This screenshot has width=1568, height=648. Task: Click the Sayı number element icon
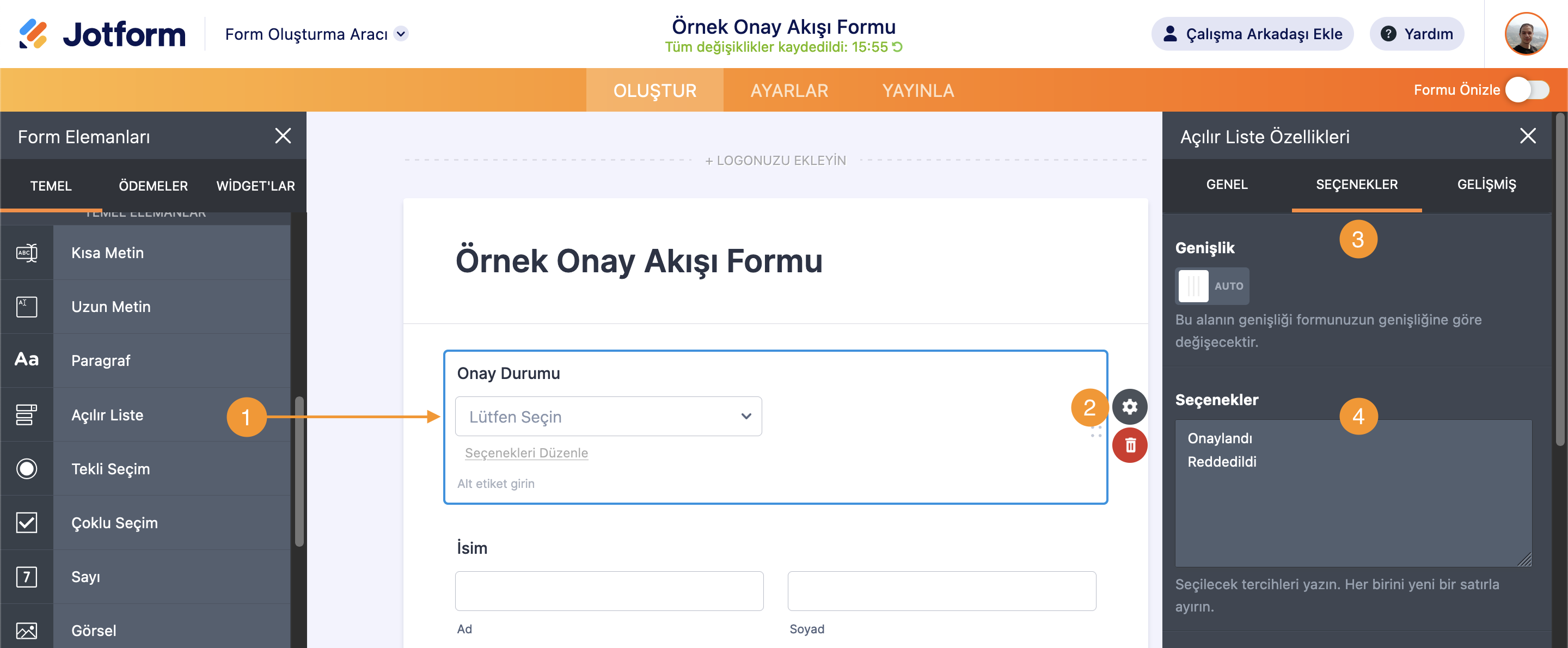(27, 576)
